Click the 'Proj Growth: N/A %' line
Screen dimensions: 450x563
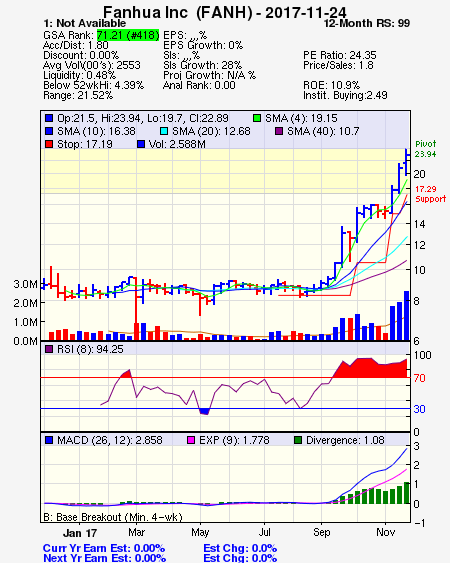pyautogui.click(x=209, y=75)
